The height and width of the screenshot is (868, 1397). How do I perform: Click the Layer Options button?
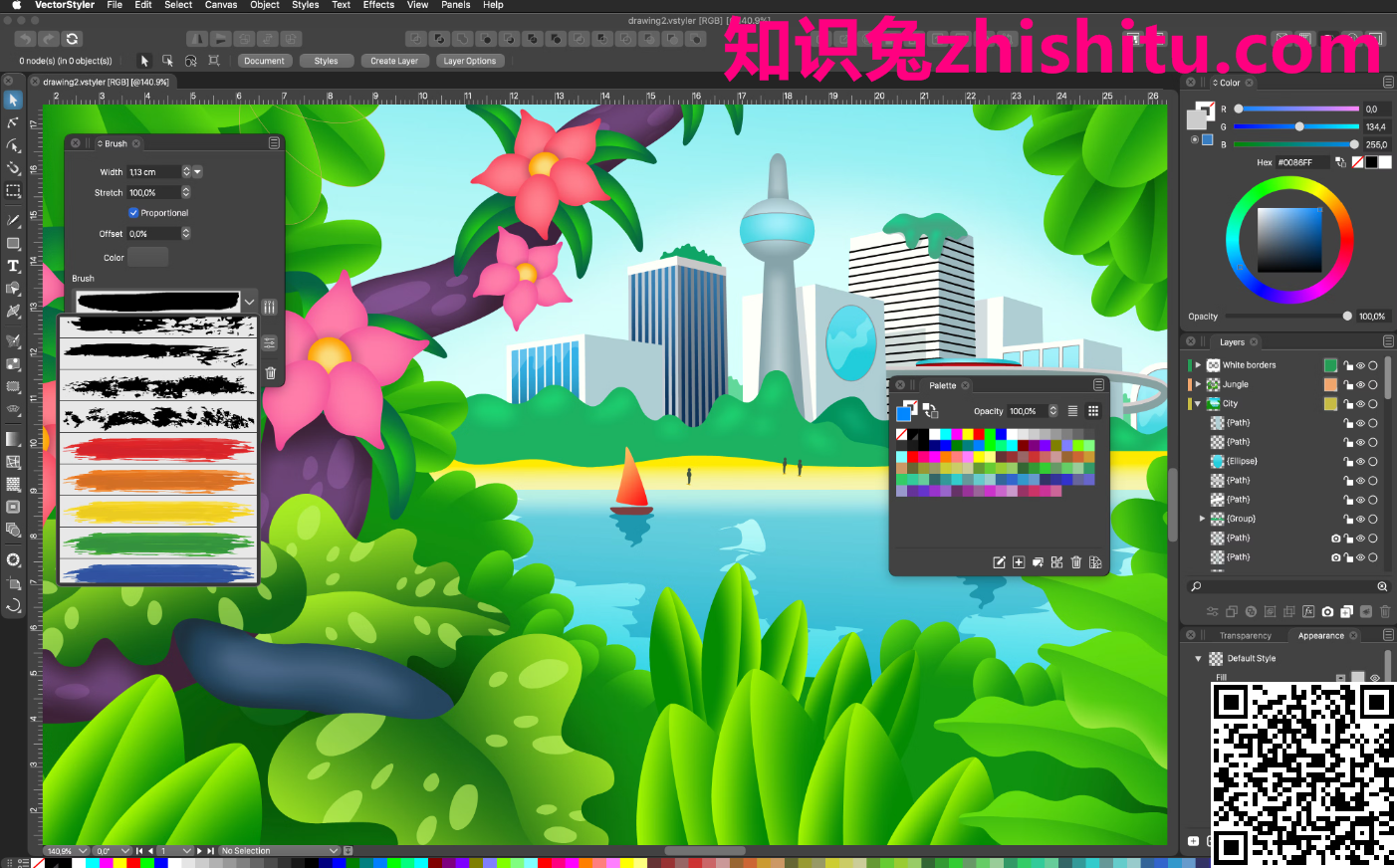[469, 61]
